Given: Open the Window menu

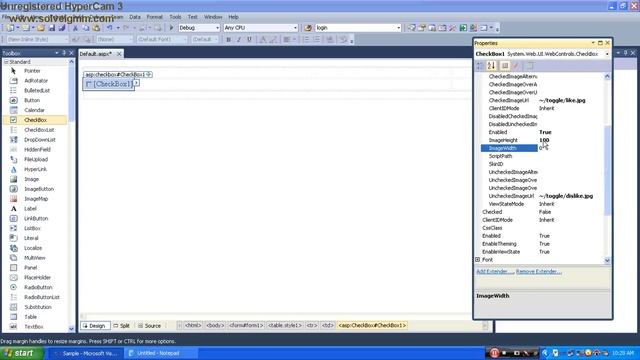Looking at the screenshot, I should pos(213,17).
